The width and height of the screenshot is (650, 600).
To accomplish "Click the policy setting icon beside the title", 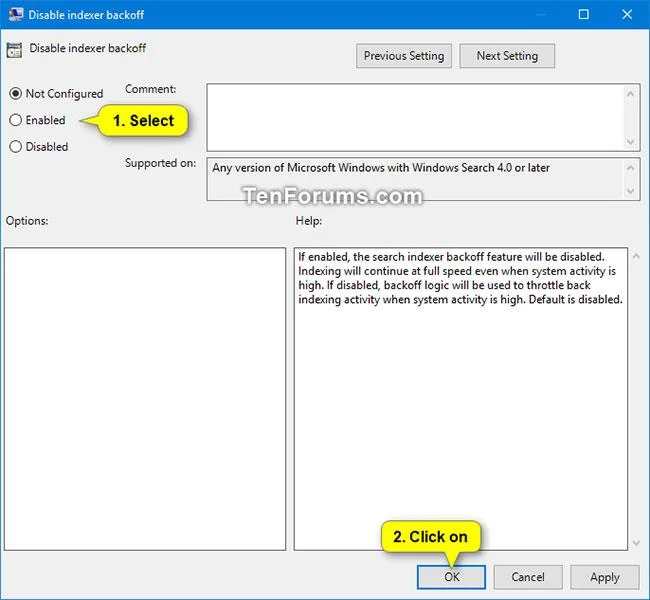I will pyautogui.click(x=14, y=50).
